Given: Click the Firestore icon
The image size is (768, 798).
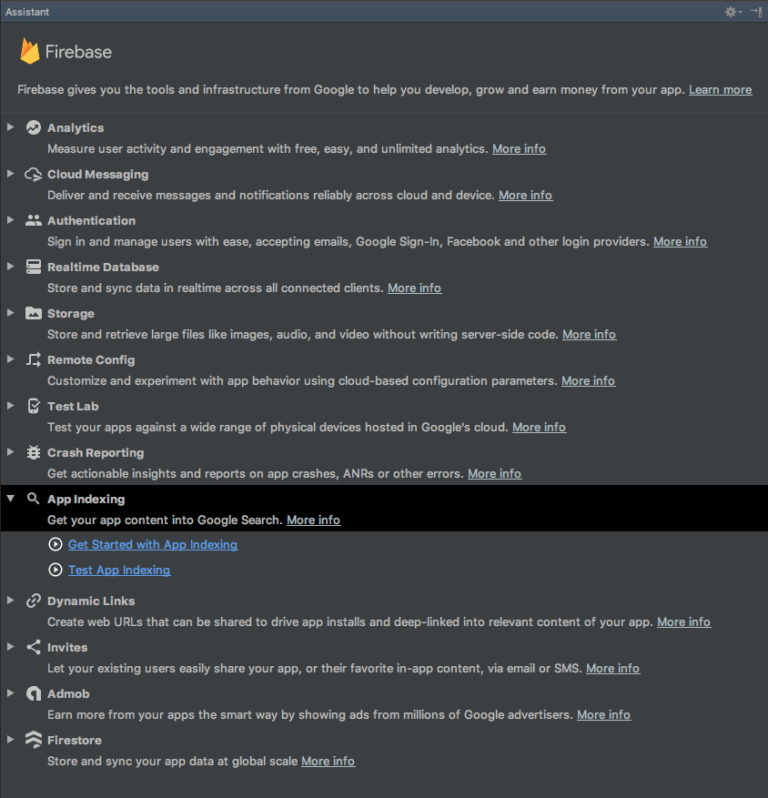Looking at the screenshot, I should pos(34,740).
